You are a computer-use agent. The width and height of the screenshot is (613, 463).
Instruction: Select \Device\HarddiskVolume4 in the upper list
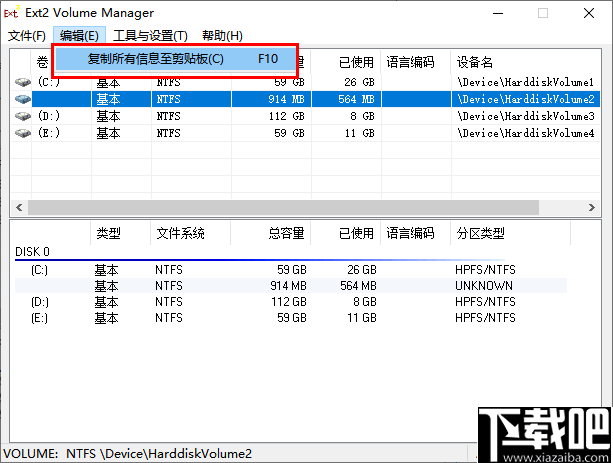[526, 133]
